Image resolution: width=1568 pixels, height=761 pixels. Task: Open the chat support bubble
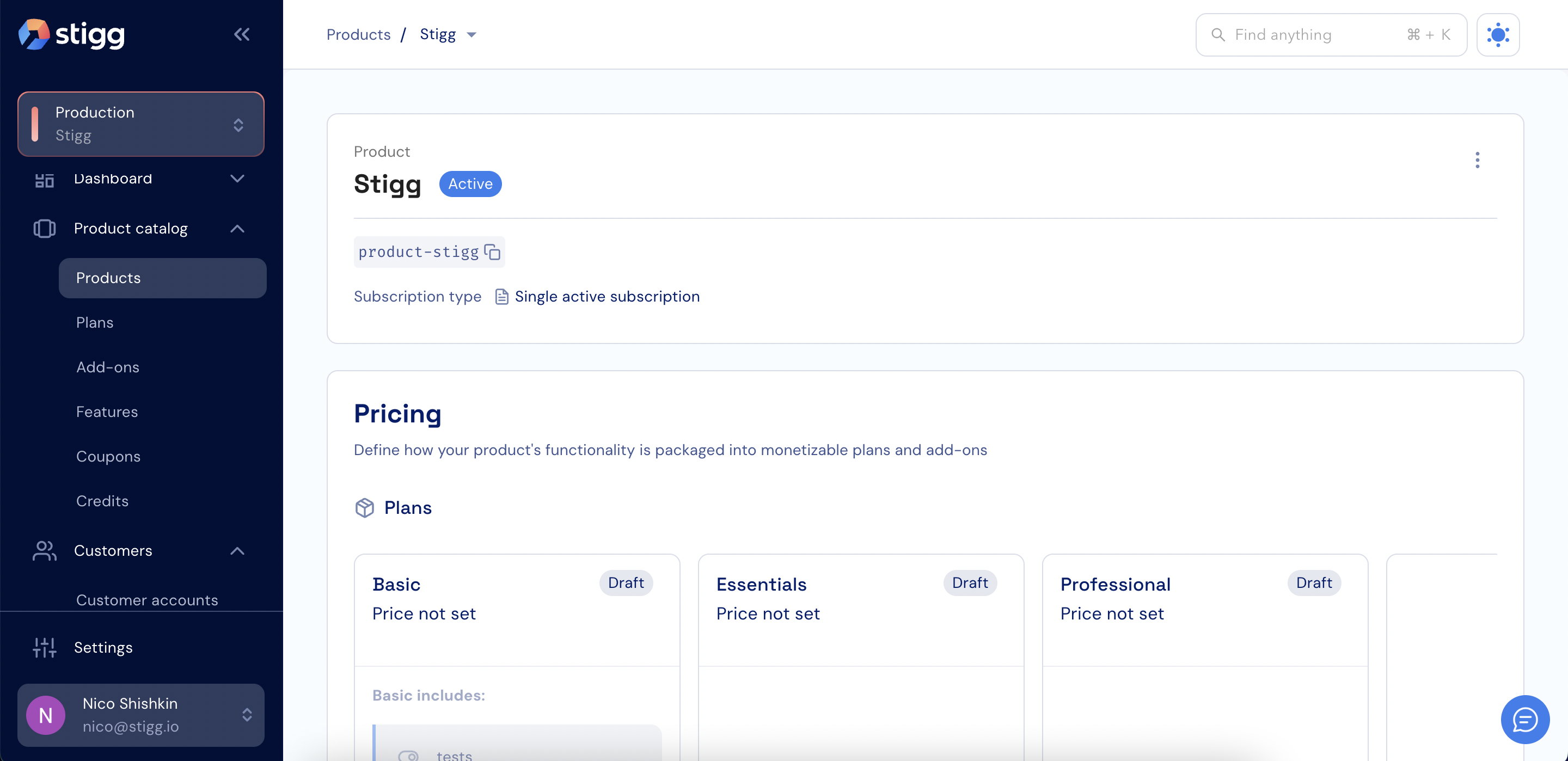(x=1524, y=720)
